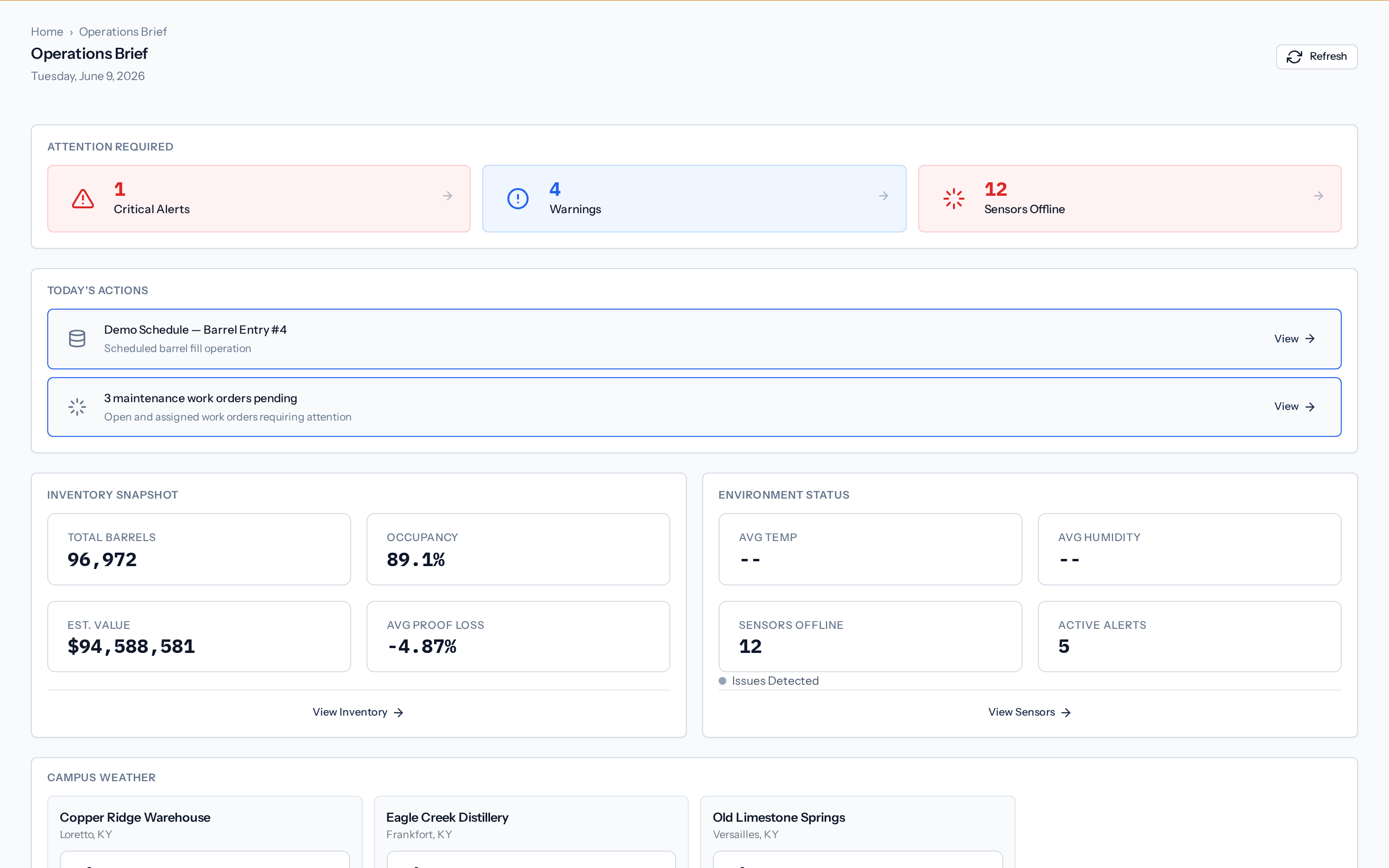This screenshot has height=868, width=1389.
Task: Click the Total Barrels 96,972 value
Action: coord(102,560)
